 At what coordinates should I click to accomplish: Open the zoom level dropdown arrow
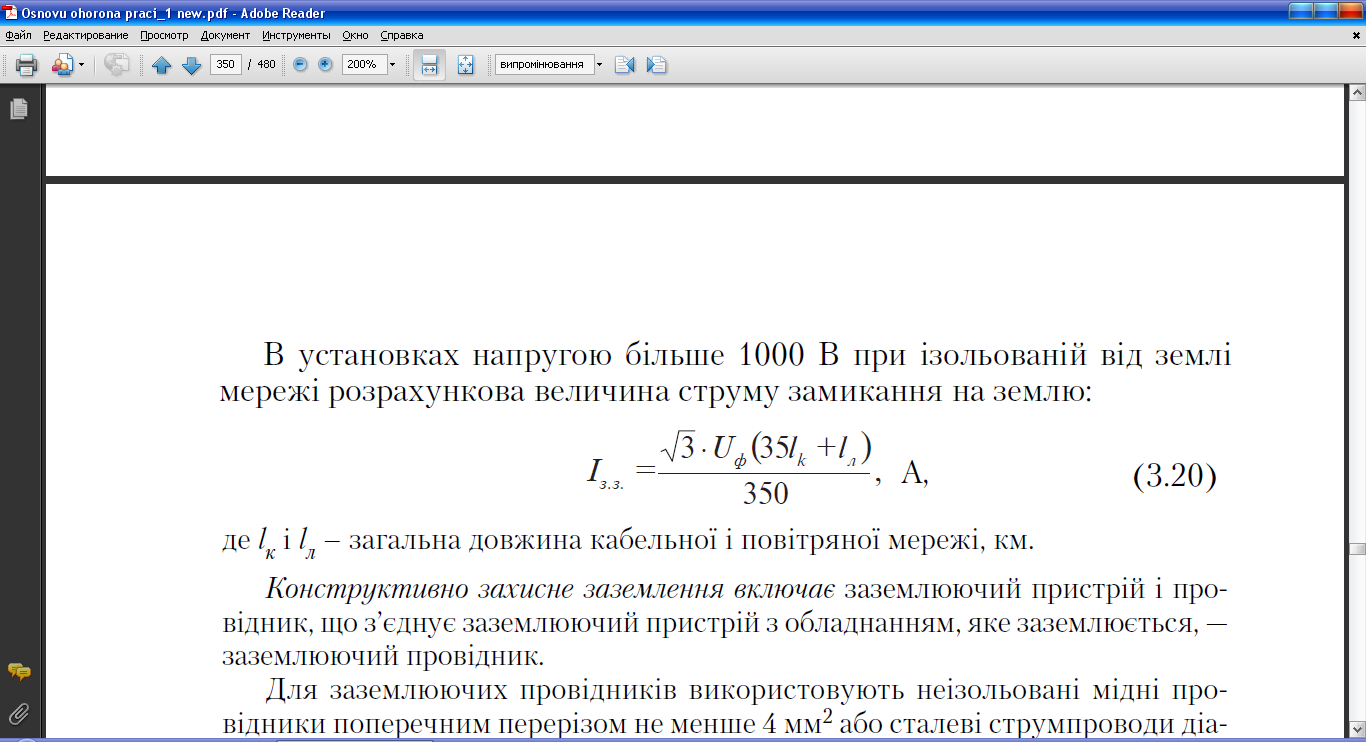click(x=392, y=65)
